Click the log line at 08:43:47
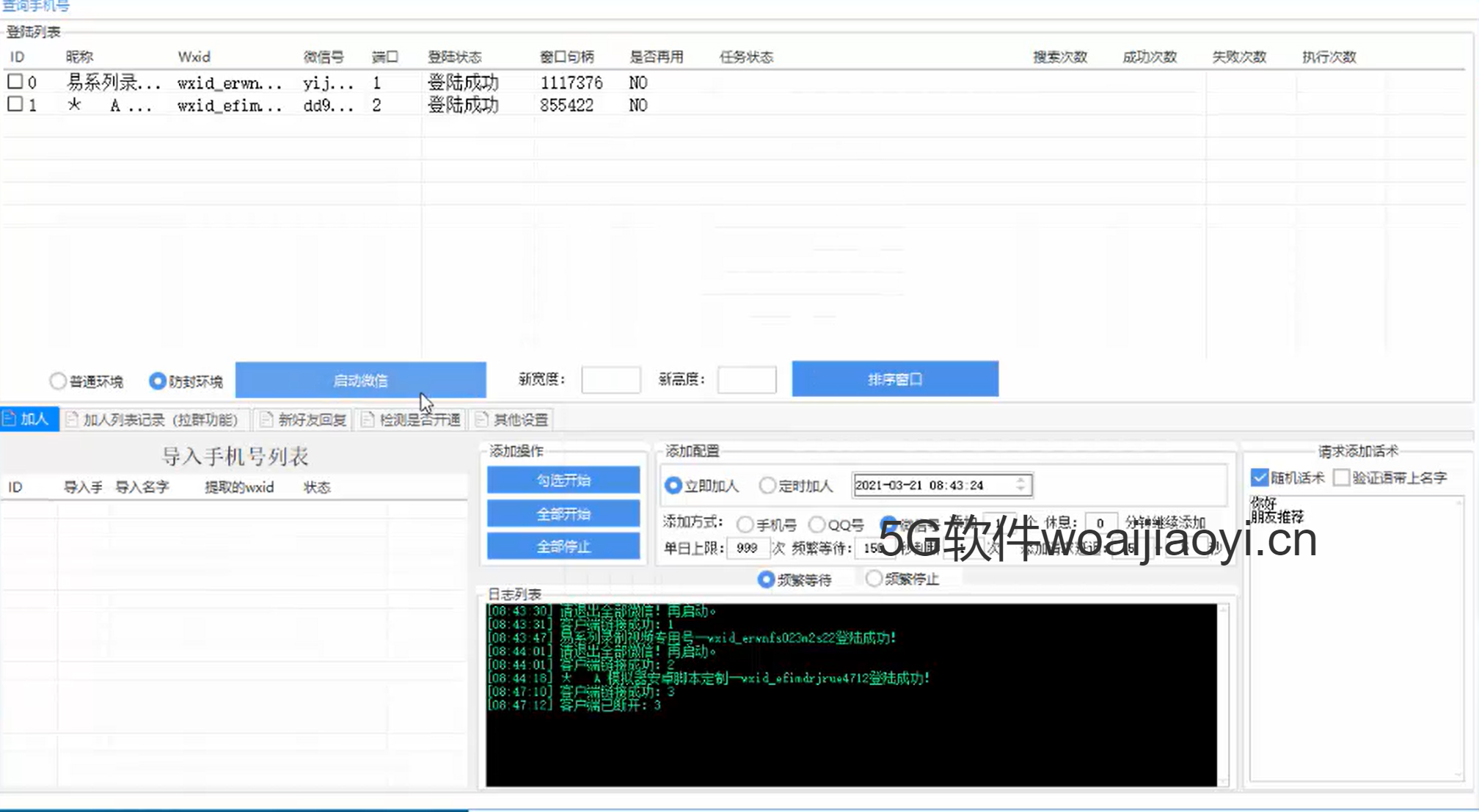 pyautogui.click(x=692, y=637)
